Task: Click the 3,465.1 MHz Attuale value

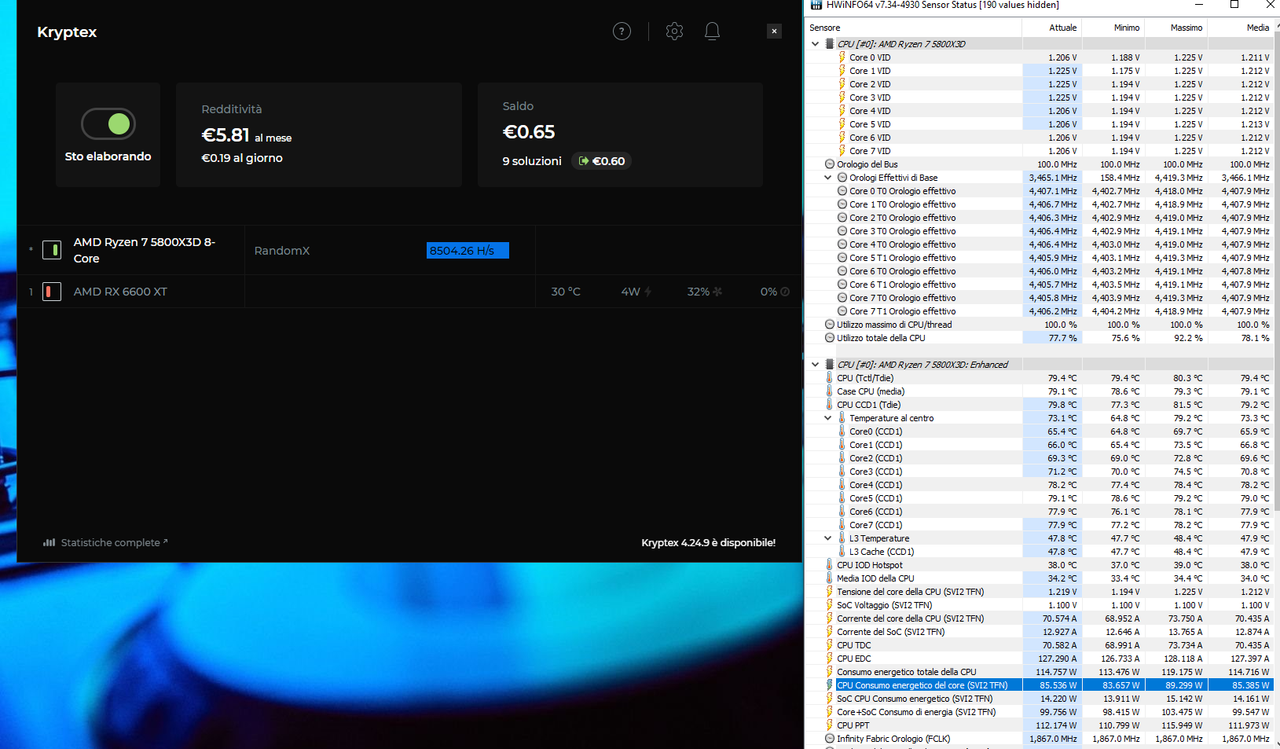Action: click(x=1053, y=178)
